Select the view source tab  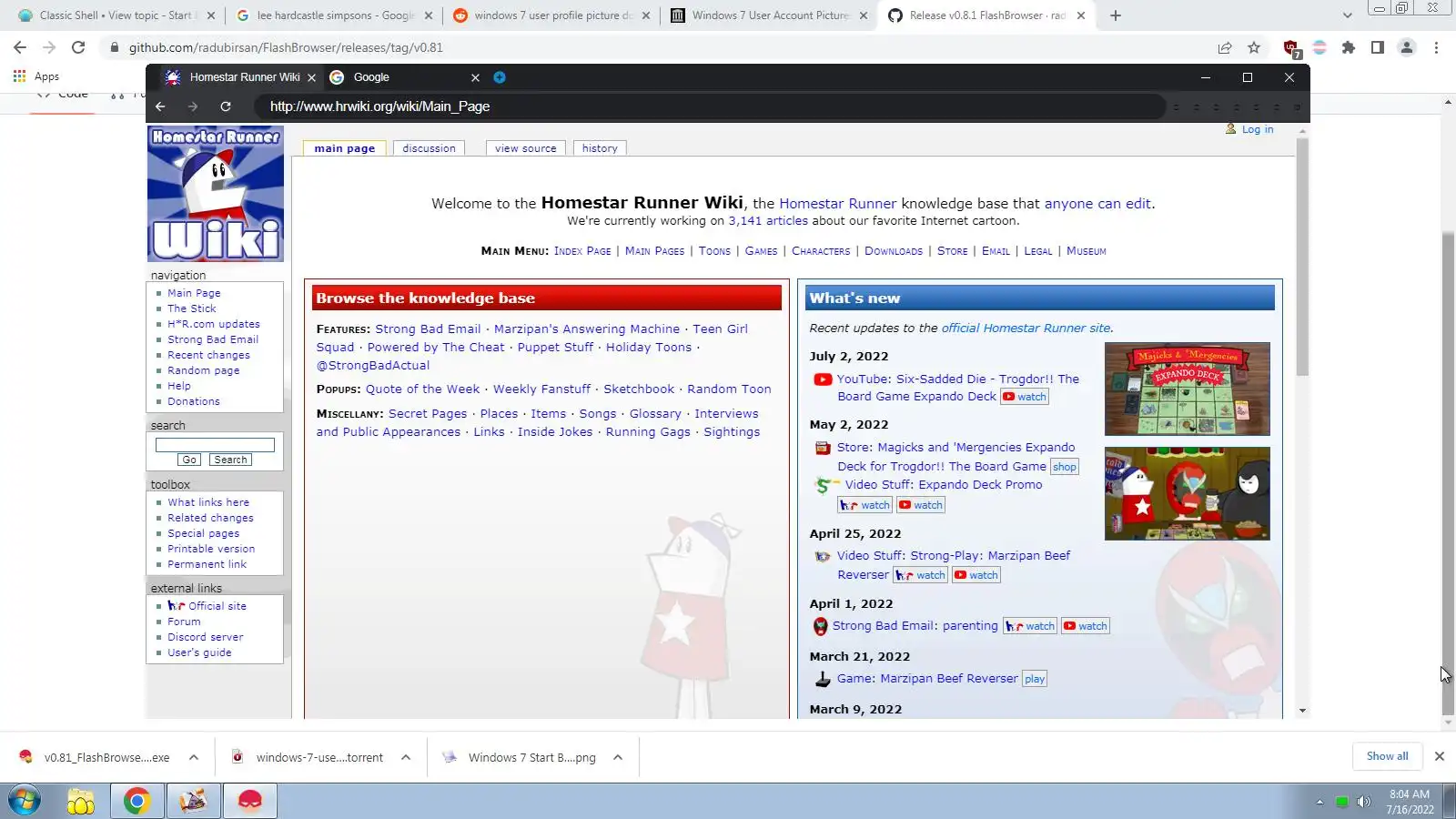pos(526,148)
